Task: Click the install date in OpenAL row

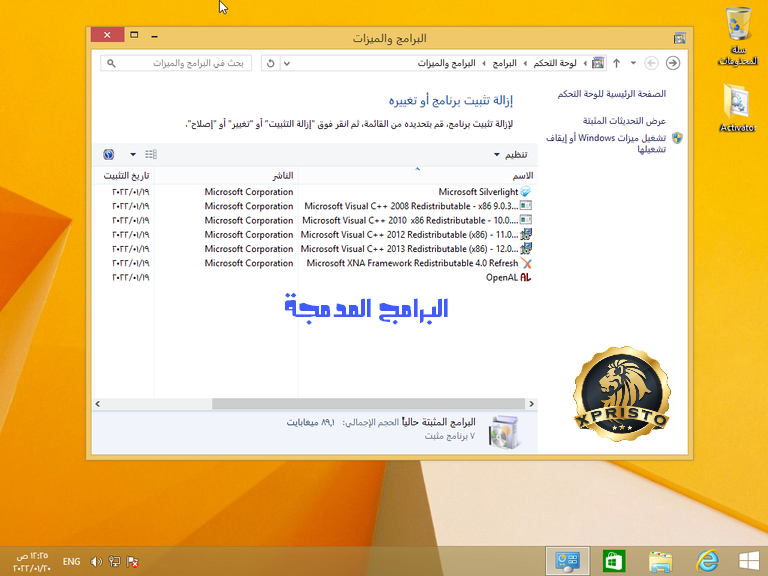Action: point(131,277)
